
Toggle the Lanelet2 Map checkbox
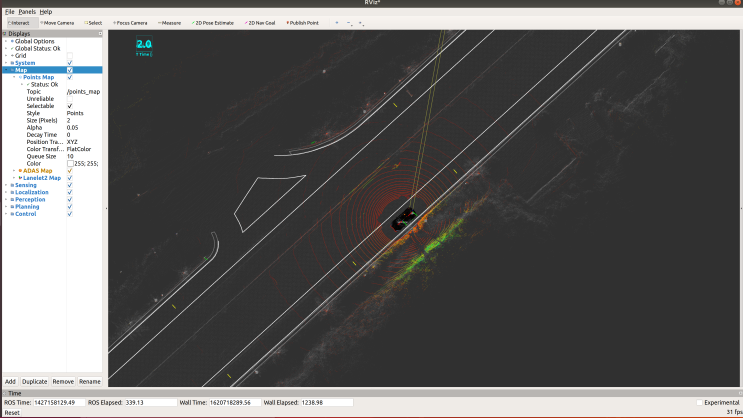(70, 178)
